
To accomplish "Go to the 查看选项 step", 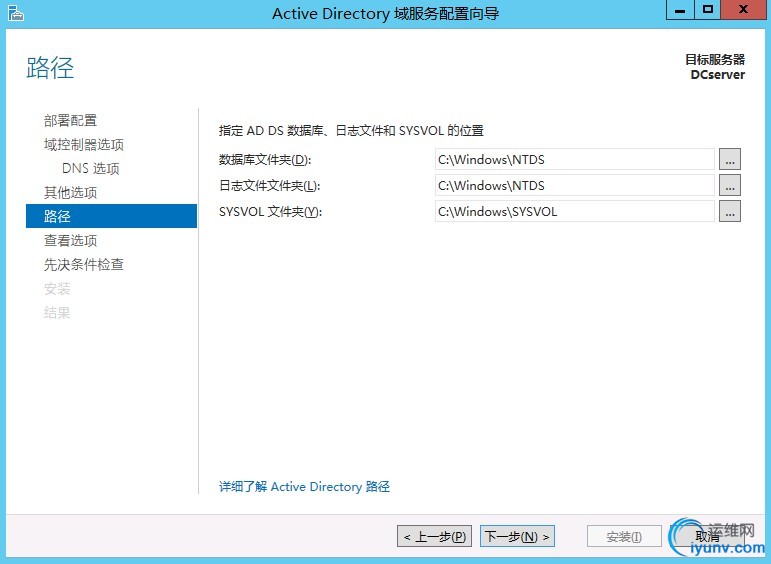I will coord(70,240).
